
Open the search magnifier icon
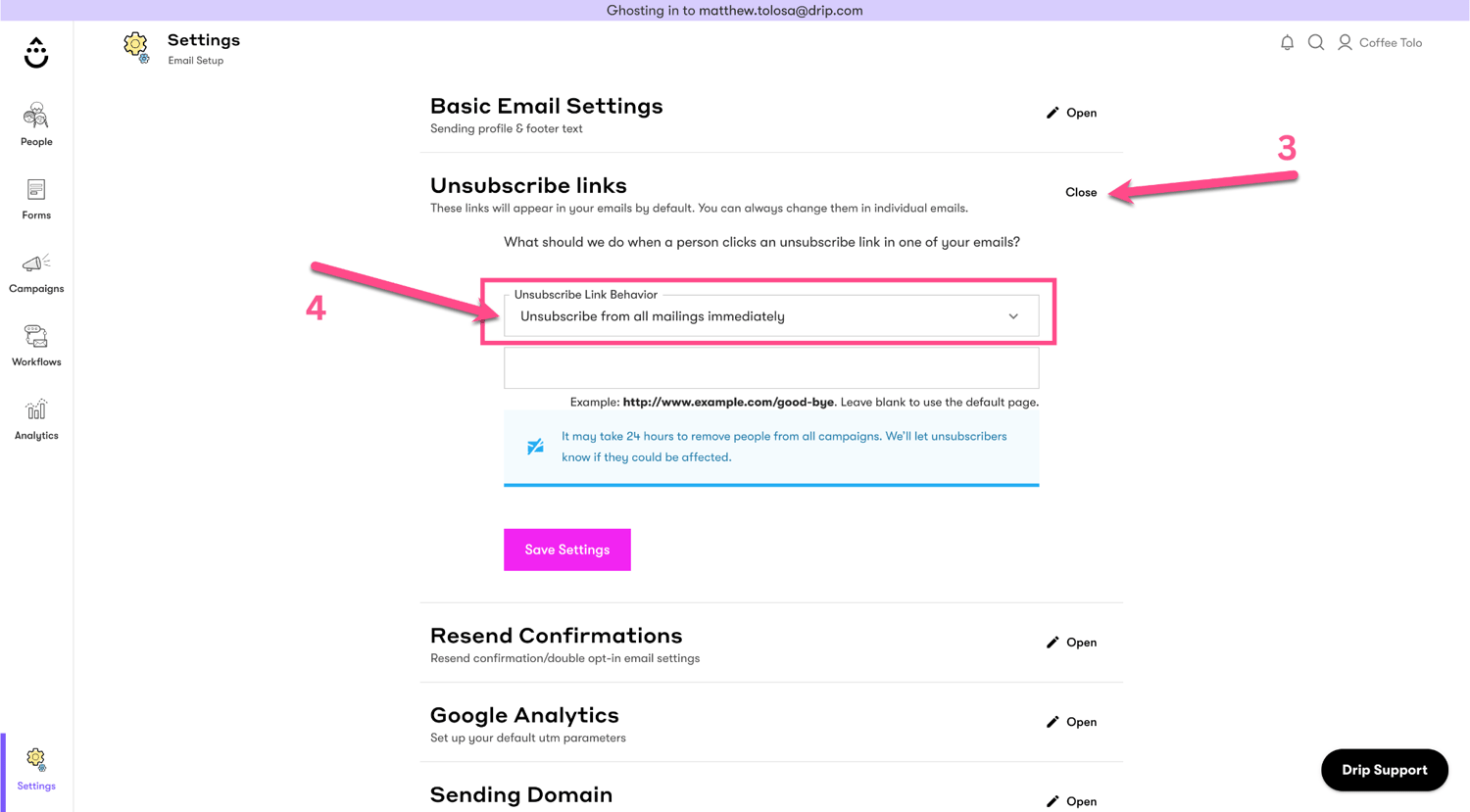(1316, 43)
